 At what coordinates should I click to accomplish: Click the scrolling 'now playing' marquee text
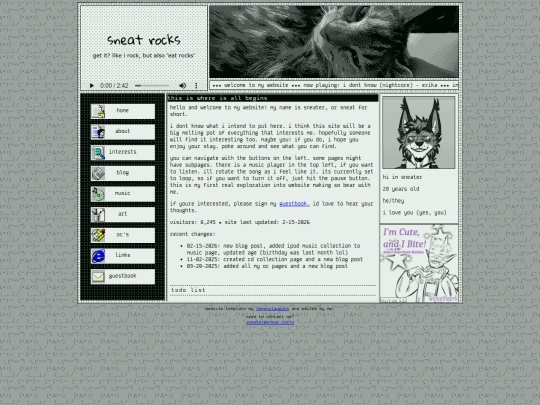[x=334, y=85]
